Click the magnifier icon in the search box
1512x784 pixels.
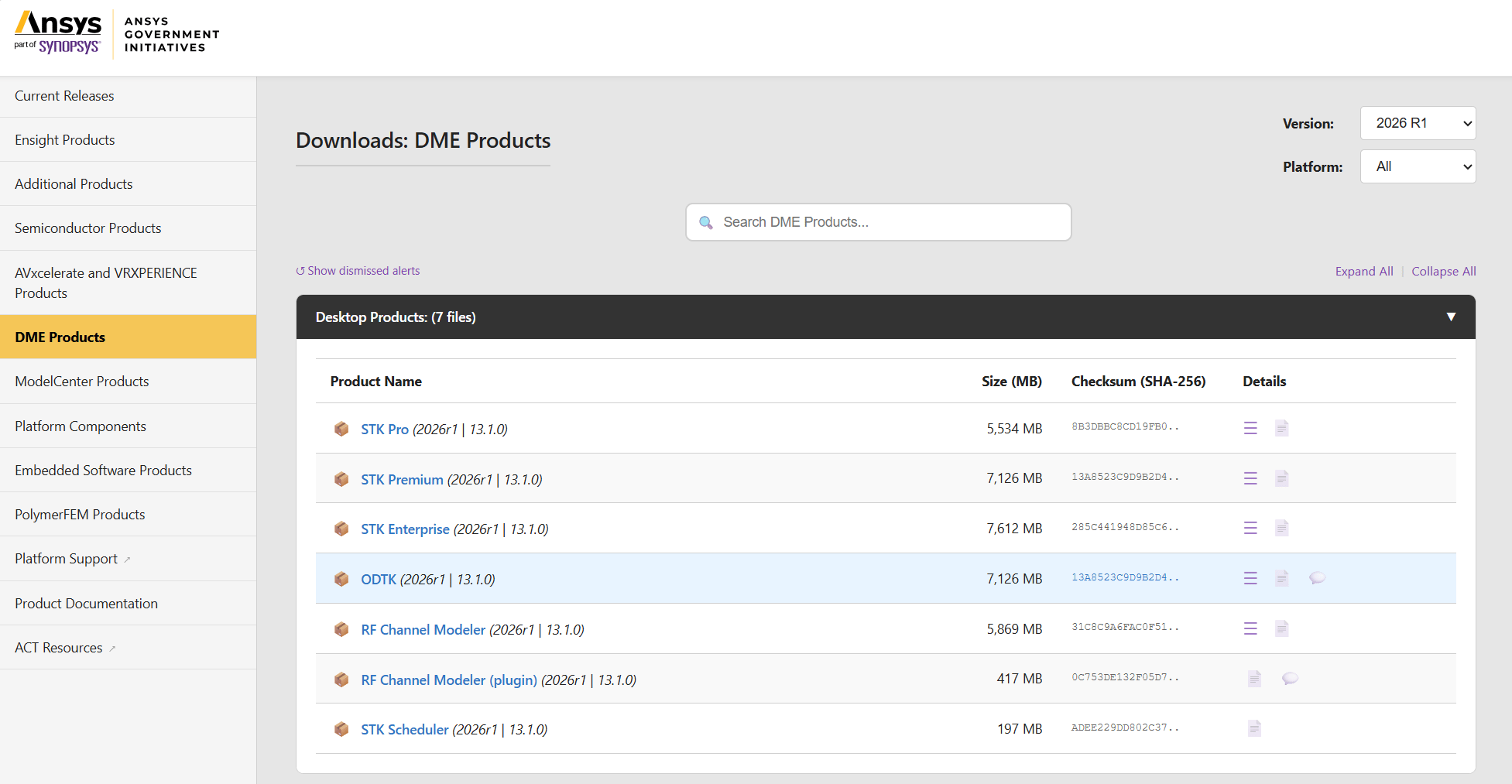click(x=706, y=223)
